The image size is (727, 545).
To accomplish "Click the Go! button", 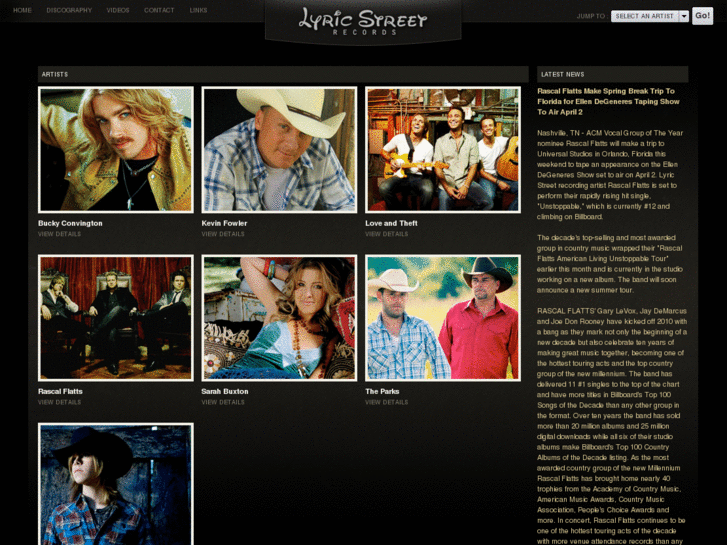I will (x=702, y=16).
